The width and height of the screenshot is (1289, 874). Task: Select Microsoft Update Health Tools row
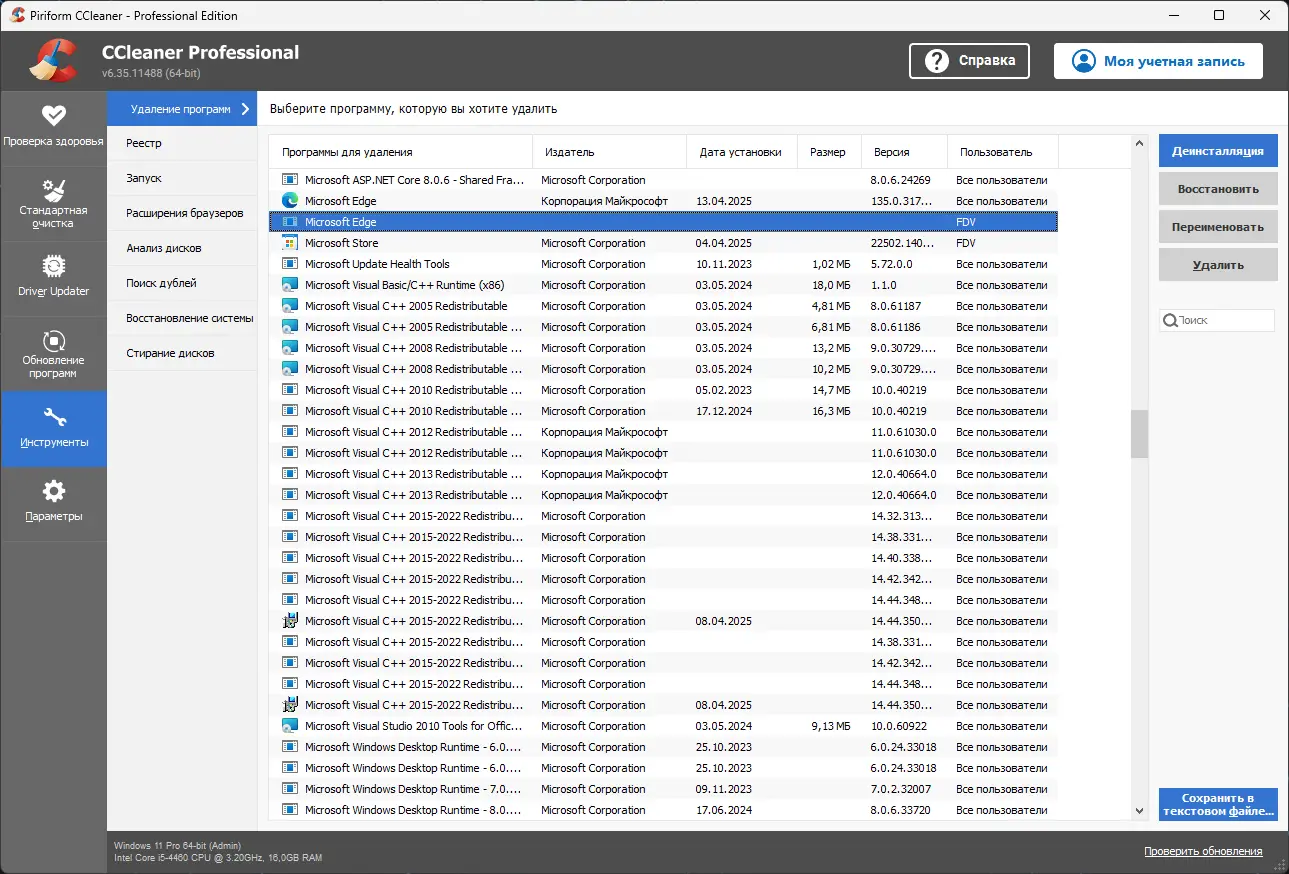pyautogui.click(x=377, y=264)
